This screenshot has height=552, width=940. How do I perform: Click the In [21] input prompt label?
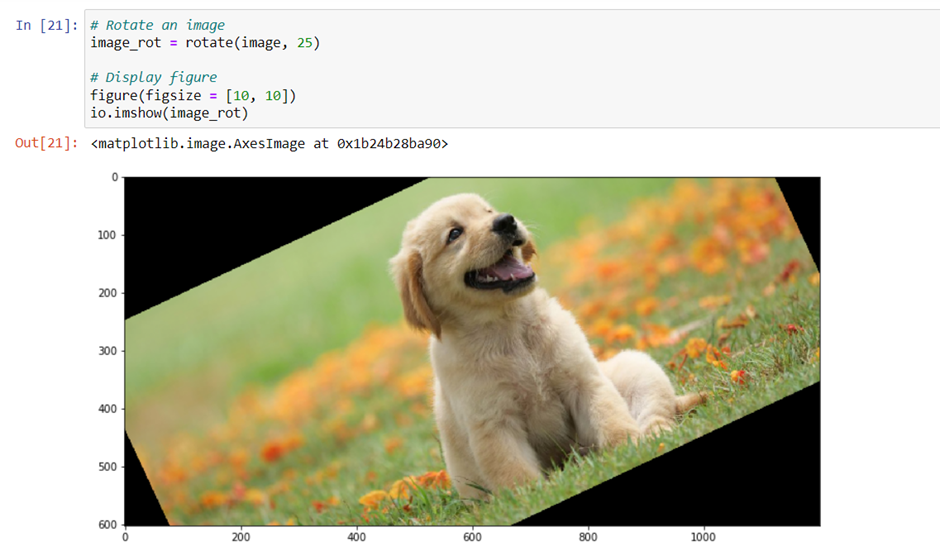(47, 25)
